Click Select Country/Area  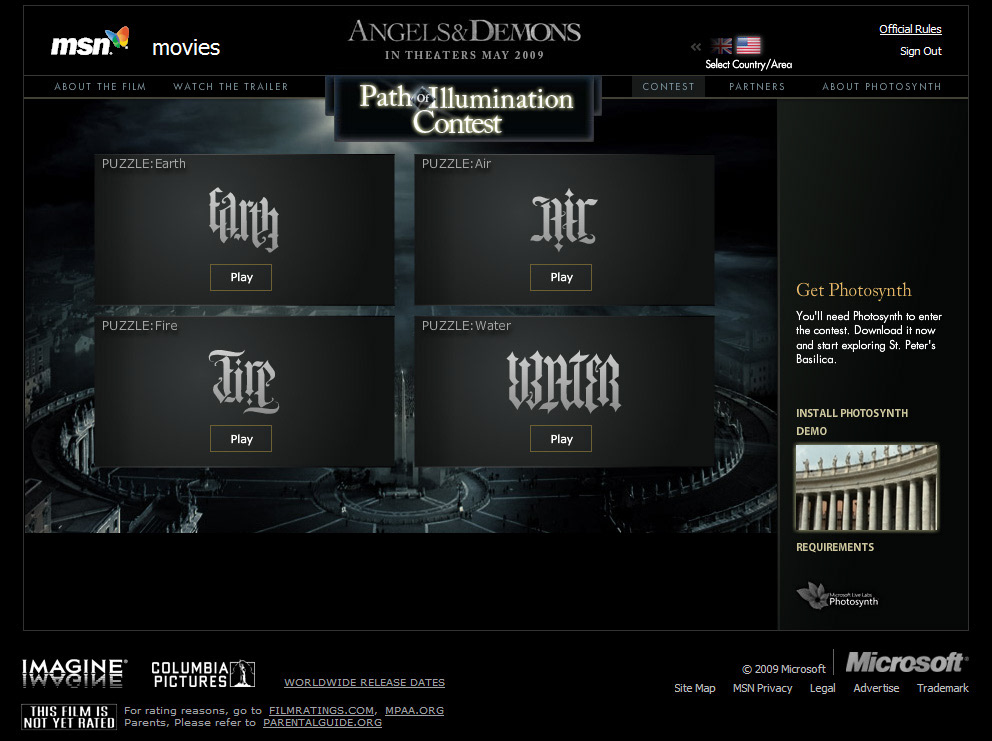[748, 65]
